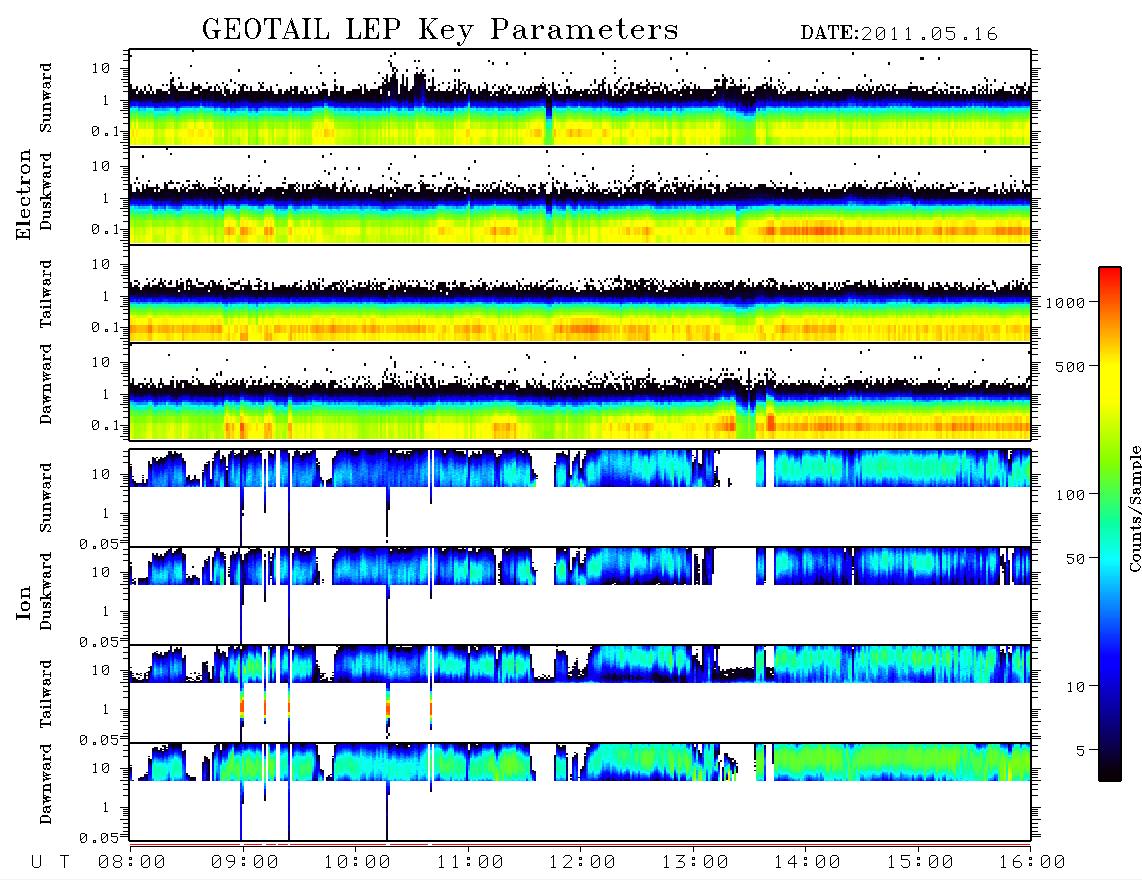Select the Electron "Sunward" panel label

tap(46, 98)
